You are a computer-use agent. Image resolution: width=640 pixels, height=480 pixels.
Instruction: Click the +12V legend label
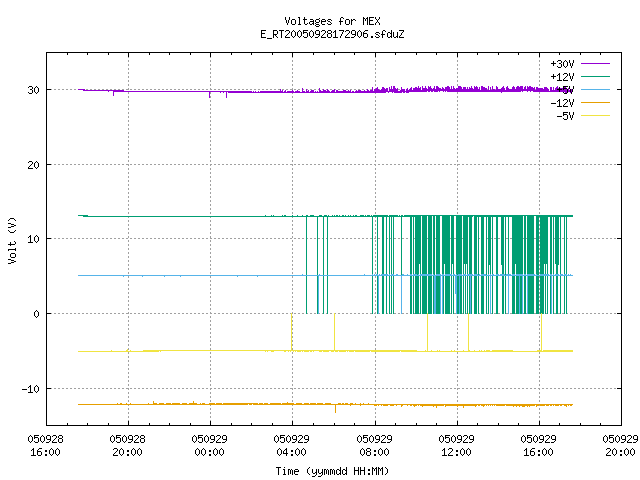(x=562, y=77)
